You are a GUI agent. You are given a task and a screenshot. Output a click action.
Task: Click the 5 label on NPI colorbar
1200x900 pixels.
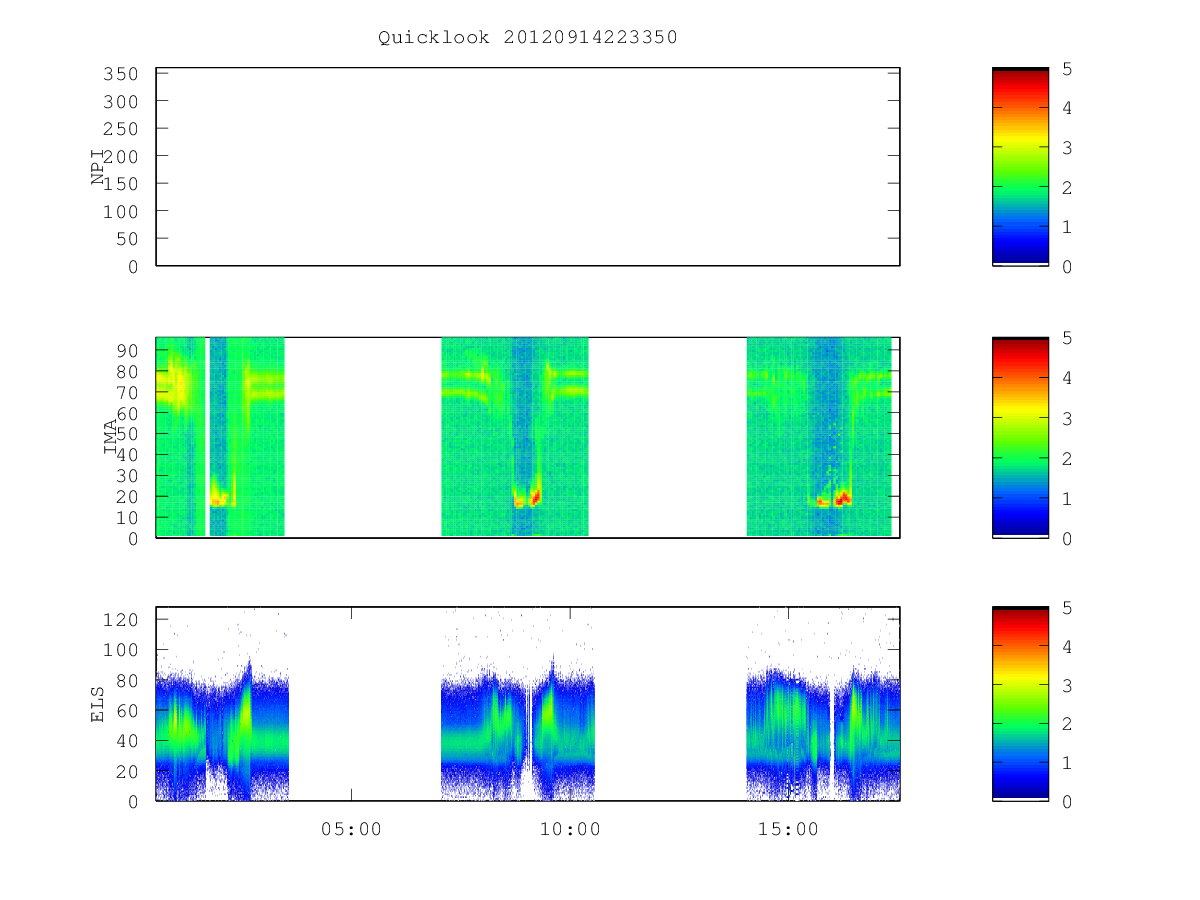click(x=1068, y=69)
